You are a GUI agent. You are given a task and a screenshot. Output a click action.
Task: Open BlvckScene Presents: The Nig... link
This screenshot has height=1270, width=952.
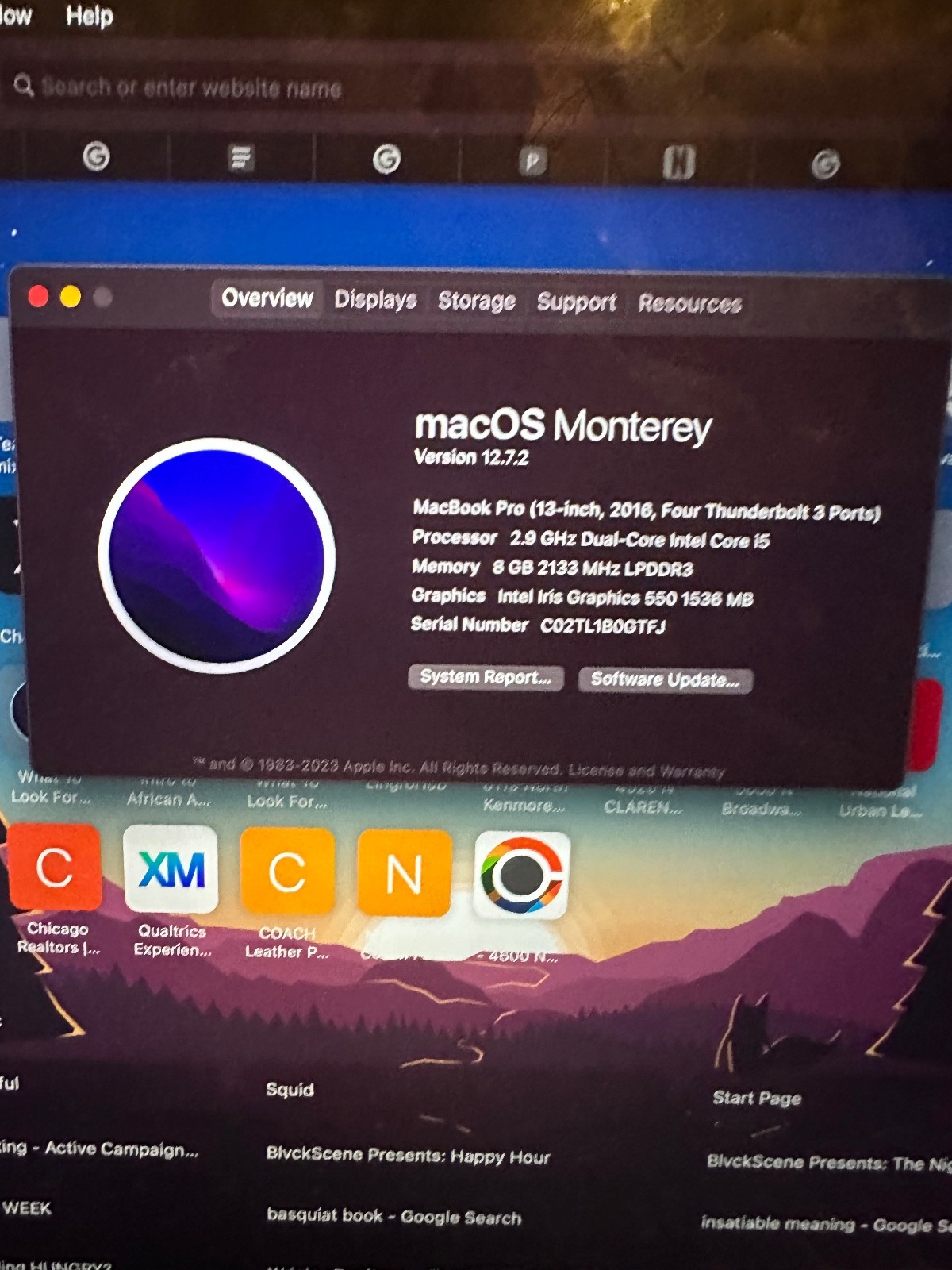(x=828, y=1163)
